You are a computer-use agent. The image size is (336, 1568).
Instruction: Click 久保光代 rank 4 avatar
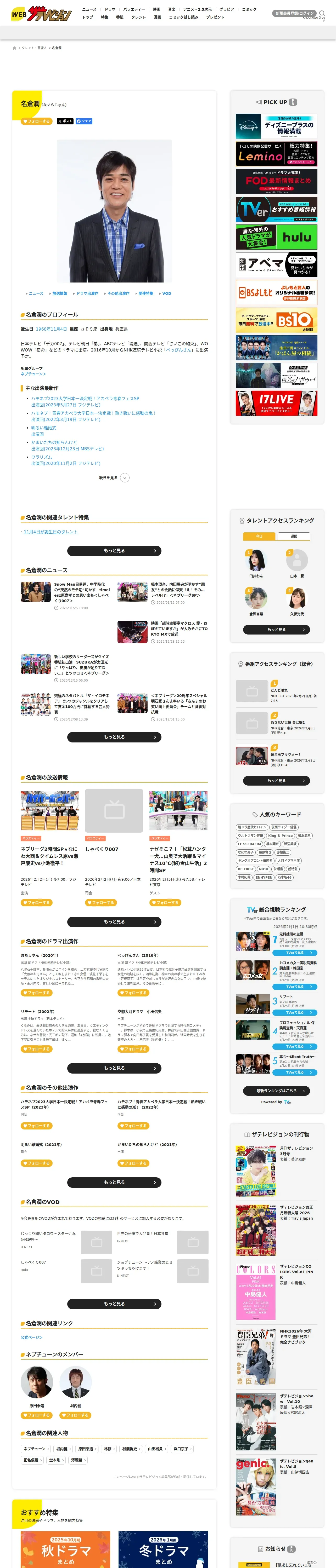click(x=297, y=599)
